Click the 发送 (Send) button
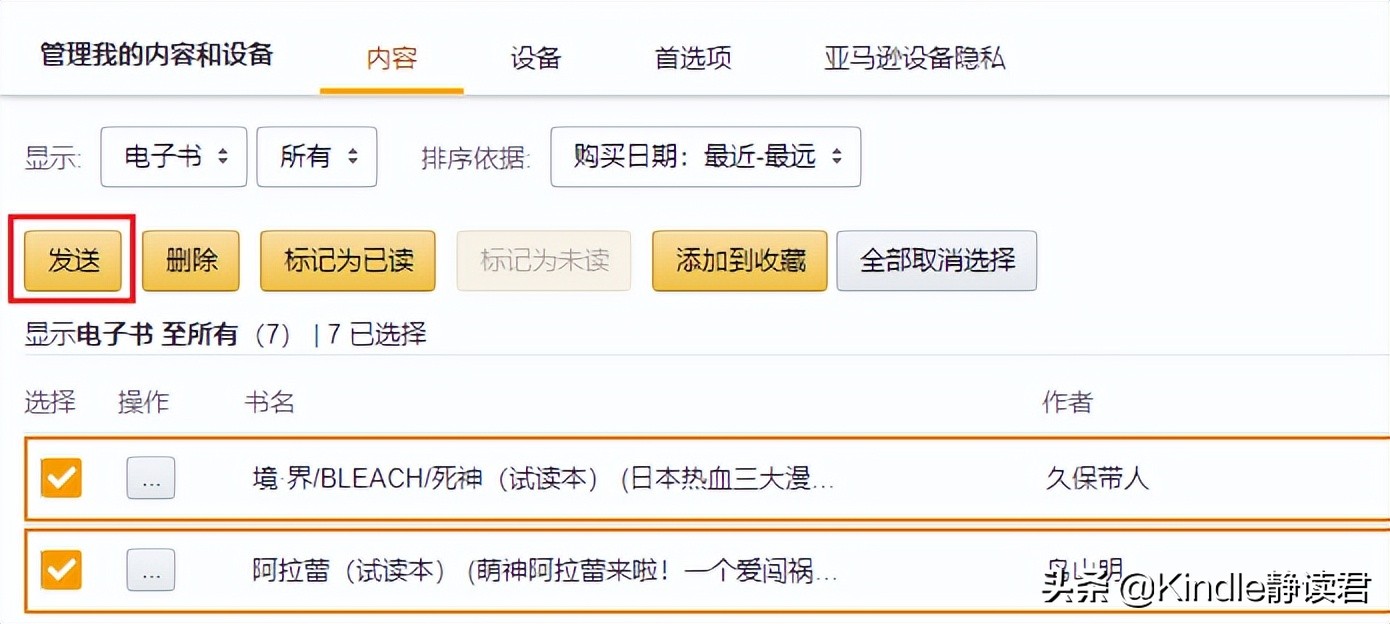Image resolution: width=1390 pixels, height=624 pixels. [x=70, y=260]
